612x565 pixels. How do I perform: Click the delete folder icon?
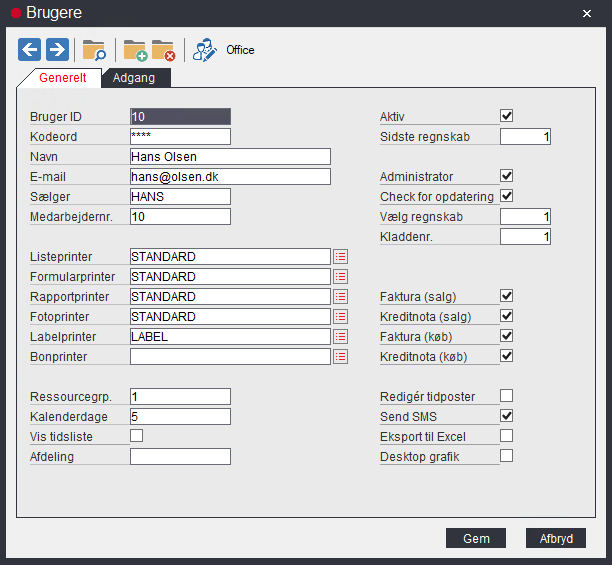click(x=163, y=50)
